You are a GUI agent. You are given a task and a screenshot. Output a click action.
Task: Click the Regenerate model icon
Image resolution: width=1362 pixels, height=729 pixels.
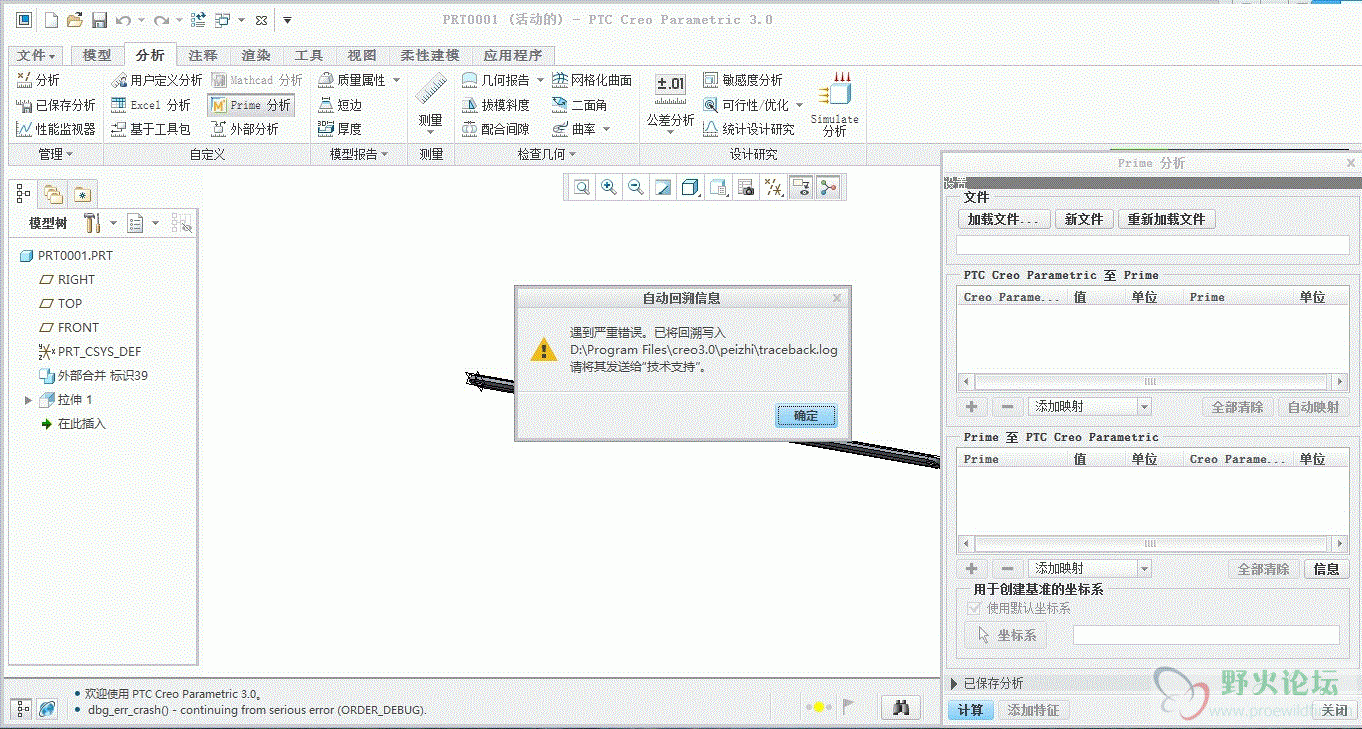[x=198, y=19]
